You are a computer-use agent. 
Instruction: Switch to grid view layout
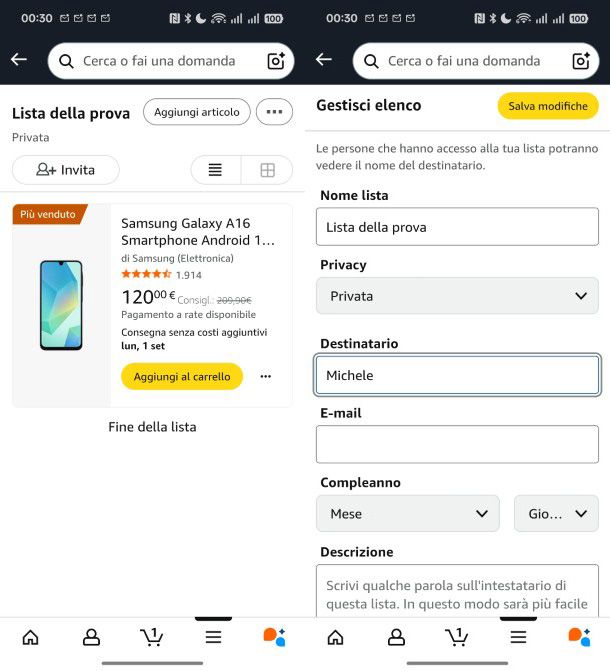[267, 170]
